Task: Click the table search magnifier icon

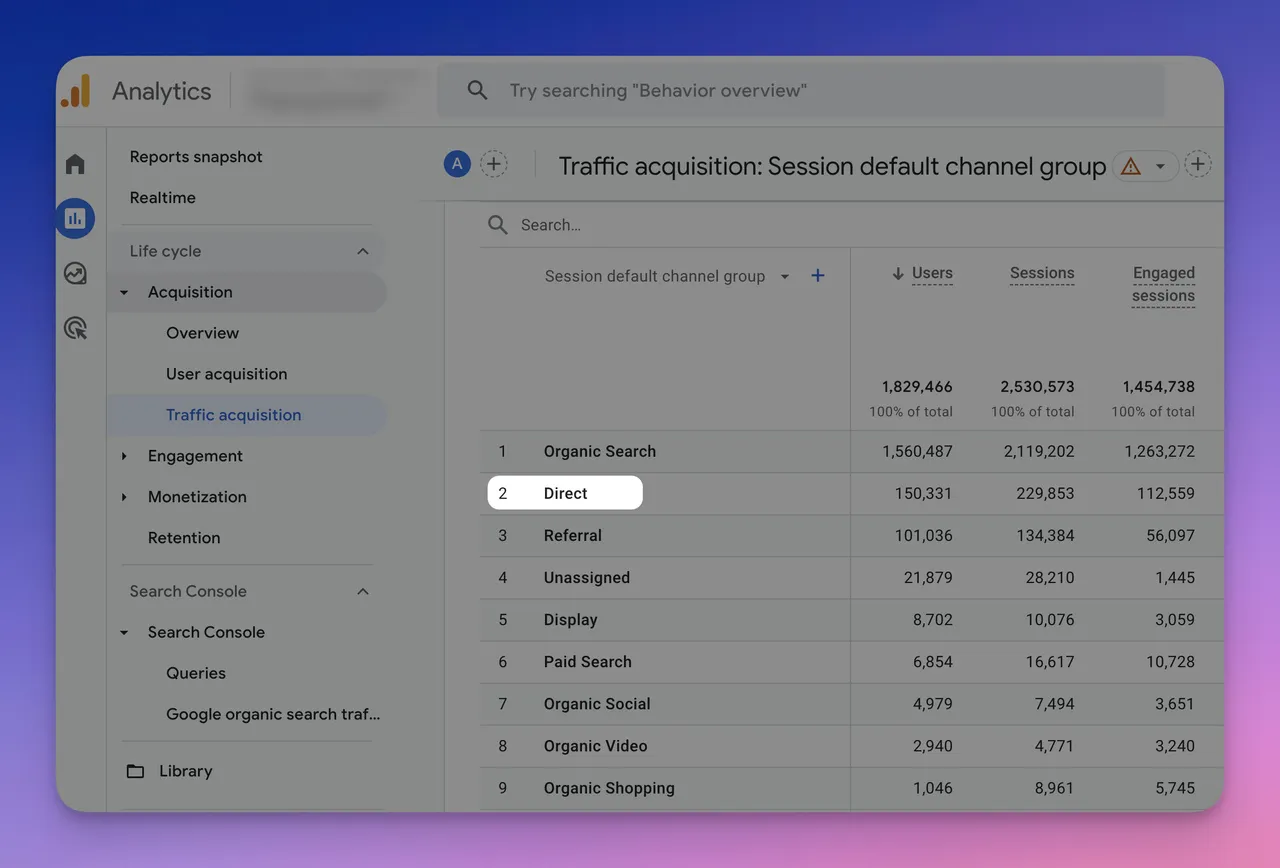Action: point(498,225)
